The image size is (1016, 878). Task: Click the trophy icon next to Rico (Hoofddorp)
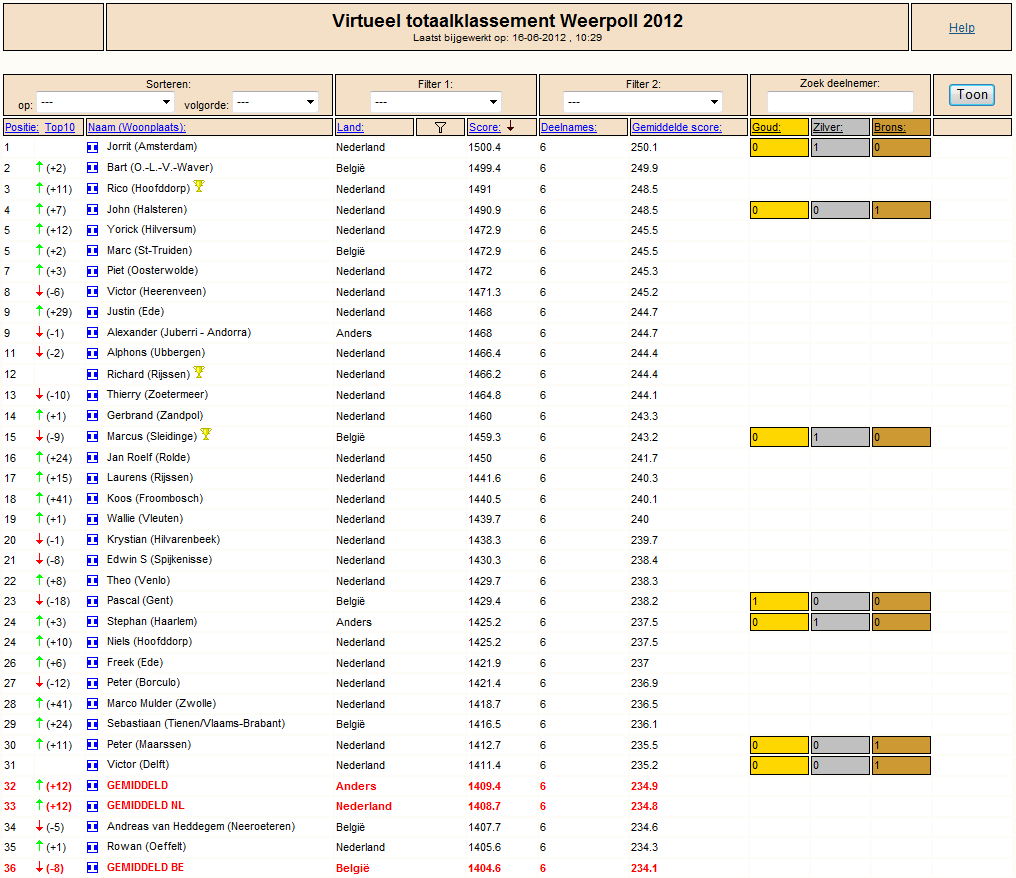click(199, 187)
